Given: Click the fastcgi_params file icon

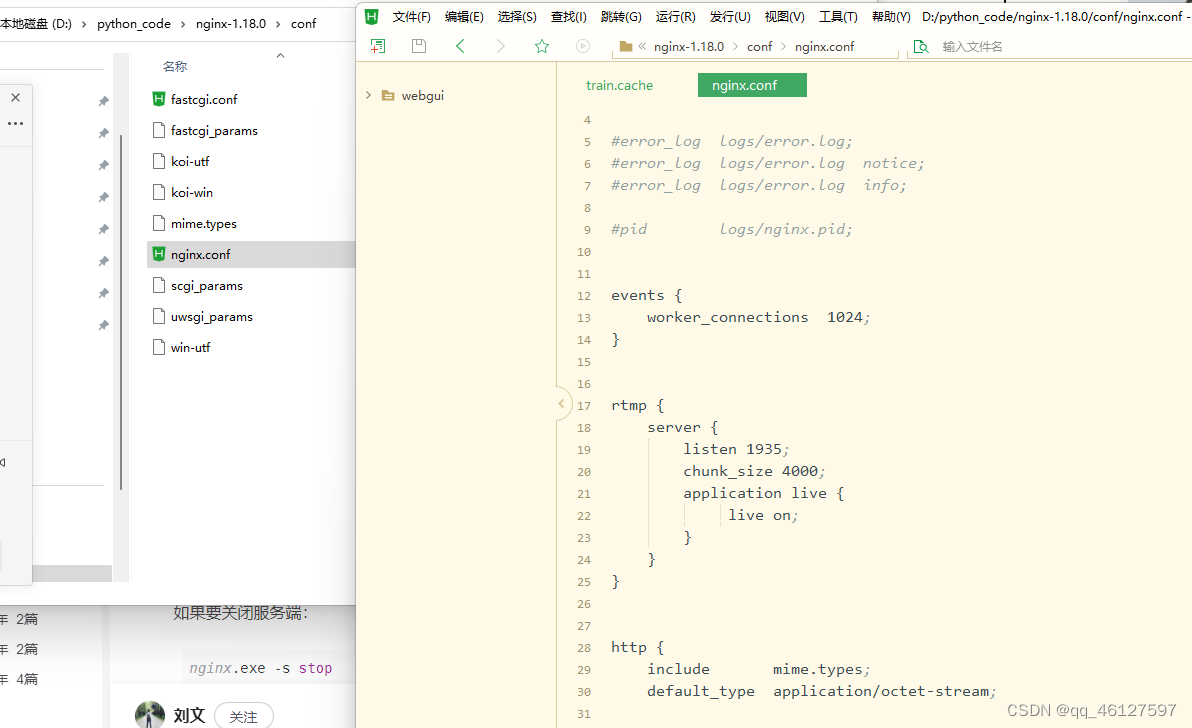Looking at the screenshot, I should click(x=159, y=130).
